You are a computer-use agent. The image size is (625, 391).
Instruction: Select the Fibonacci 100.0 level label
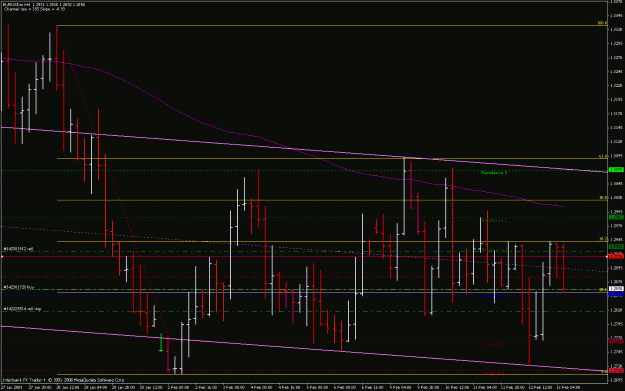(x=602, y=23)
